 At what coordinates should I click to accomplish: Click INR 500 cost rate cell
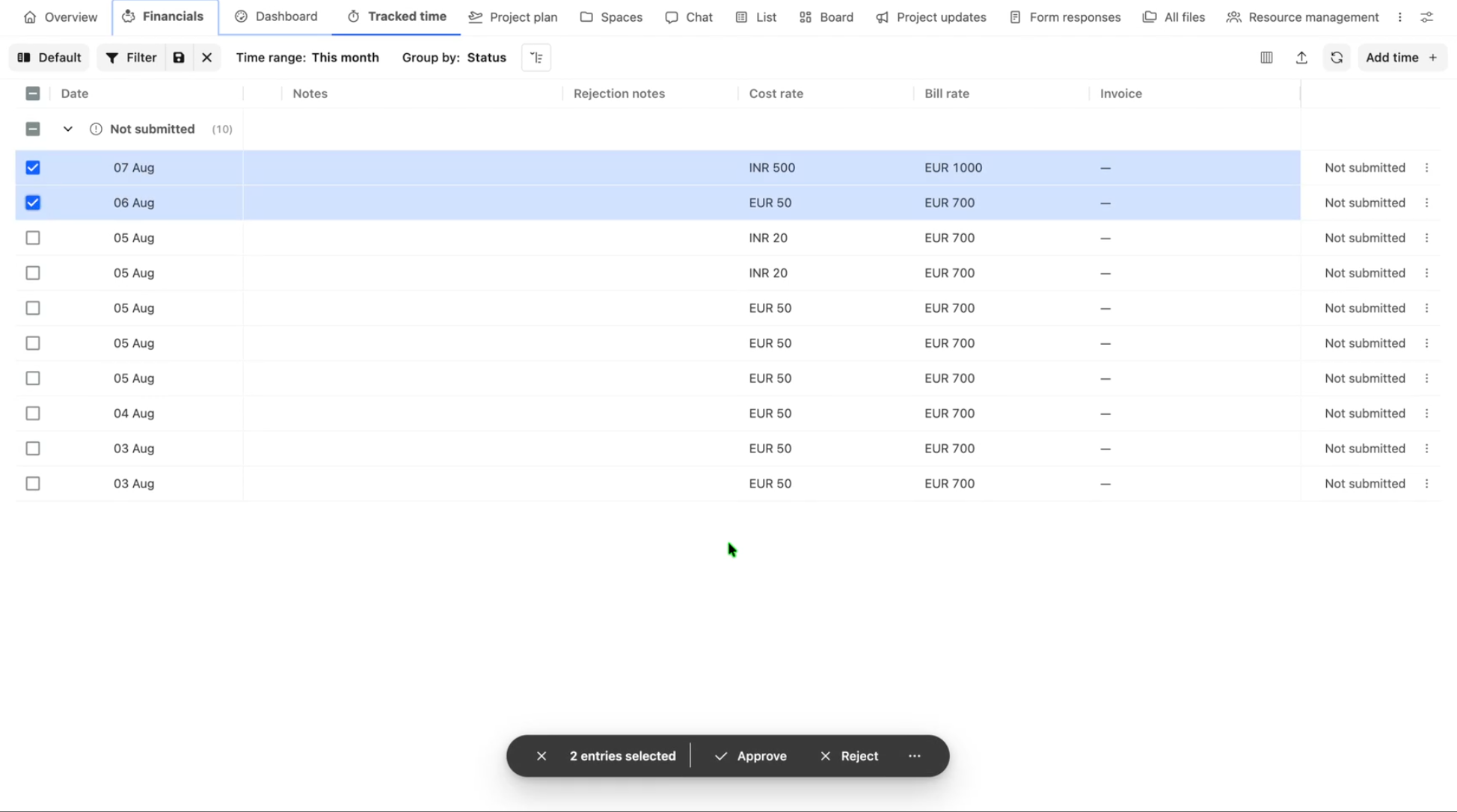point(772,167)
